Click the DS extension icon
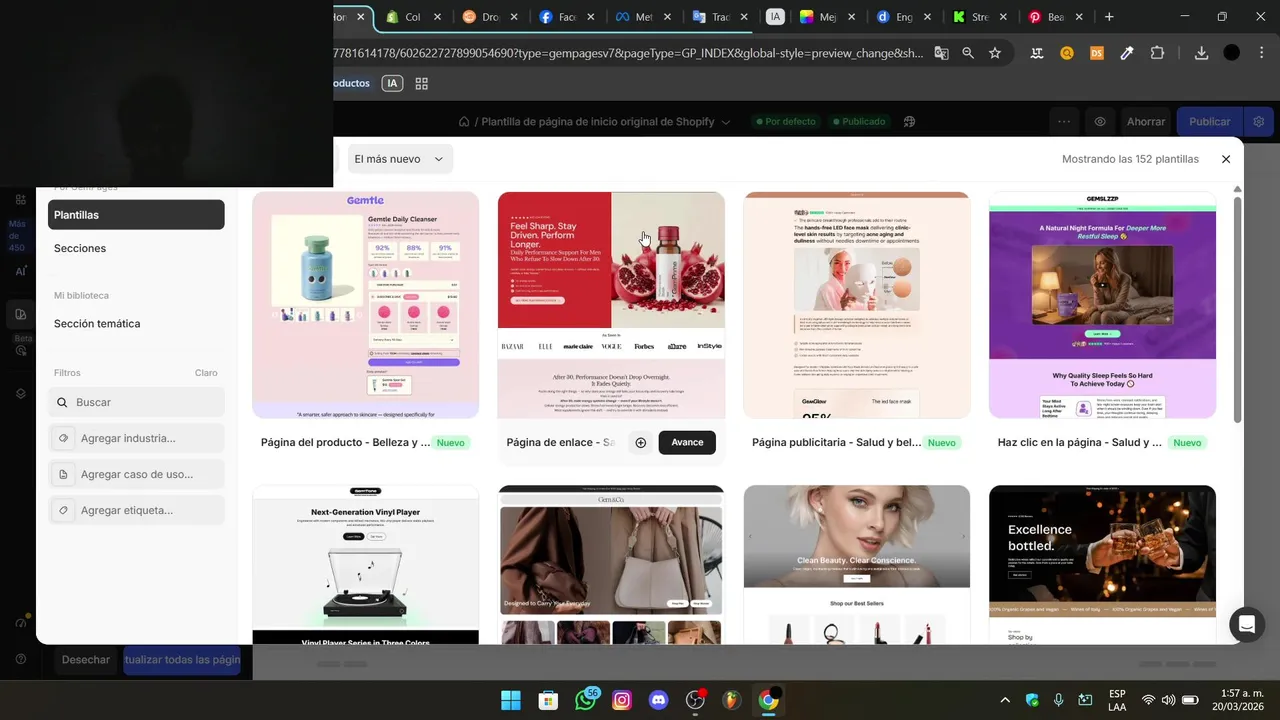Image resolution: width=1280 pixels, height=720 pixels. pyautogui.click(x=1097, y=53)
